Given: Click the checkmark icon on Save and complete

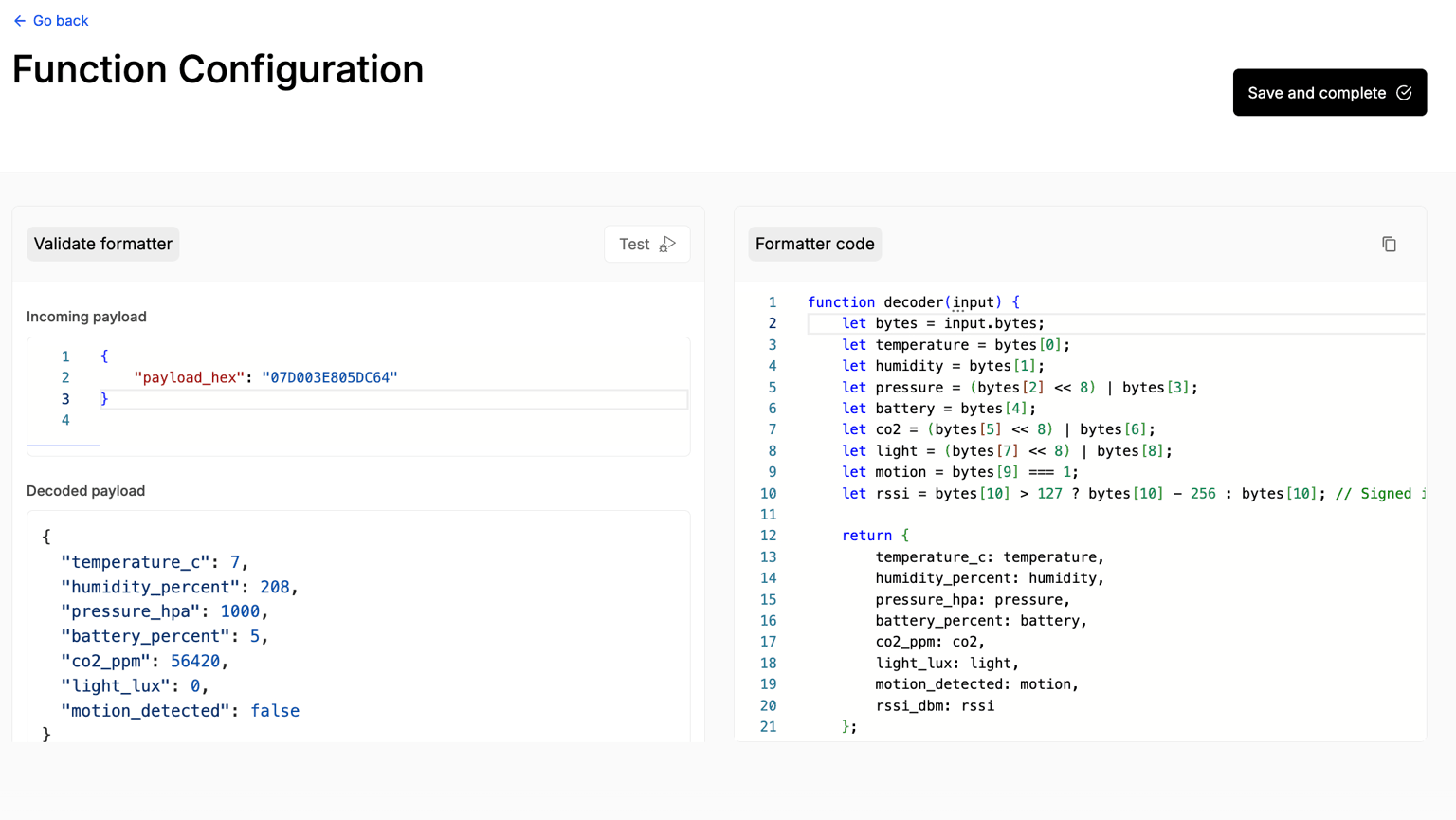Looking at the screenshot, I should [1404, 93].
